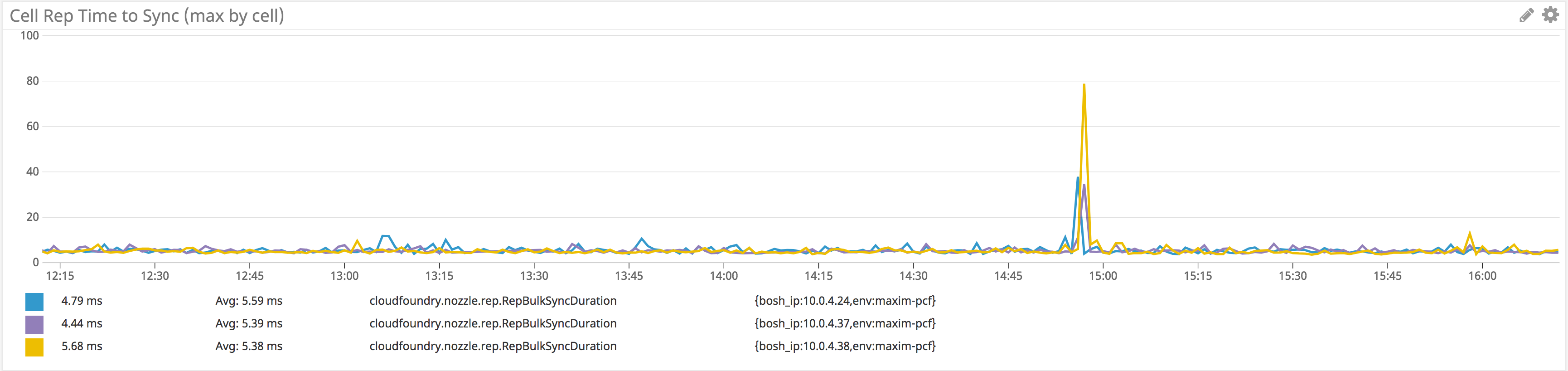1568x371 pixels.
Task: Open the graph settings gear
Action: (x=1550, y=15)
